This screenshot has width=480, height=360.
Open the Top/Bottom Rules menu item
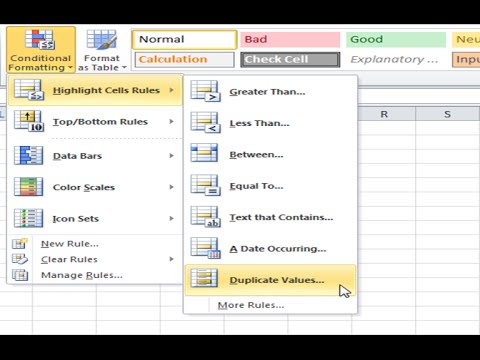tap(95, 121)
